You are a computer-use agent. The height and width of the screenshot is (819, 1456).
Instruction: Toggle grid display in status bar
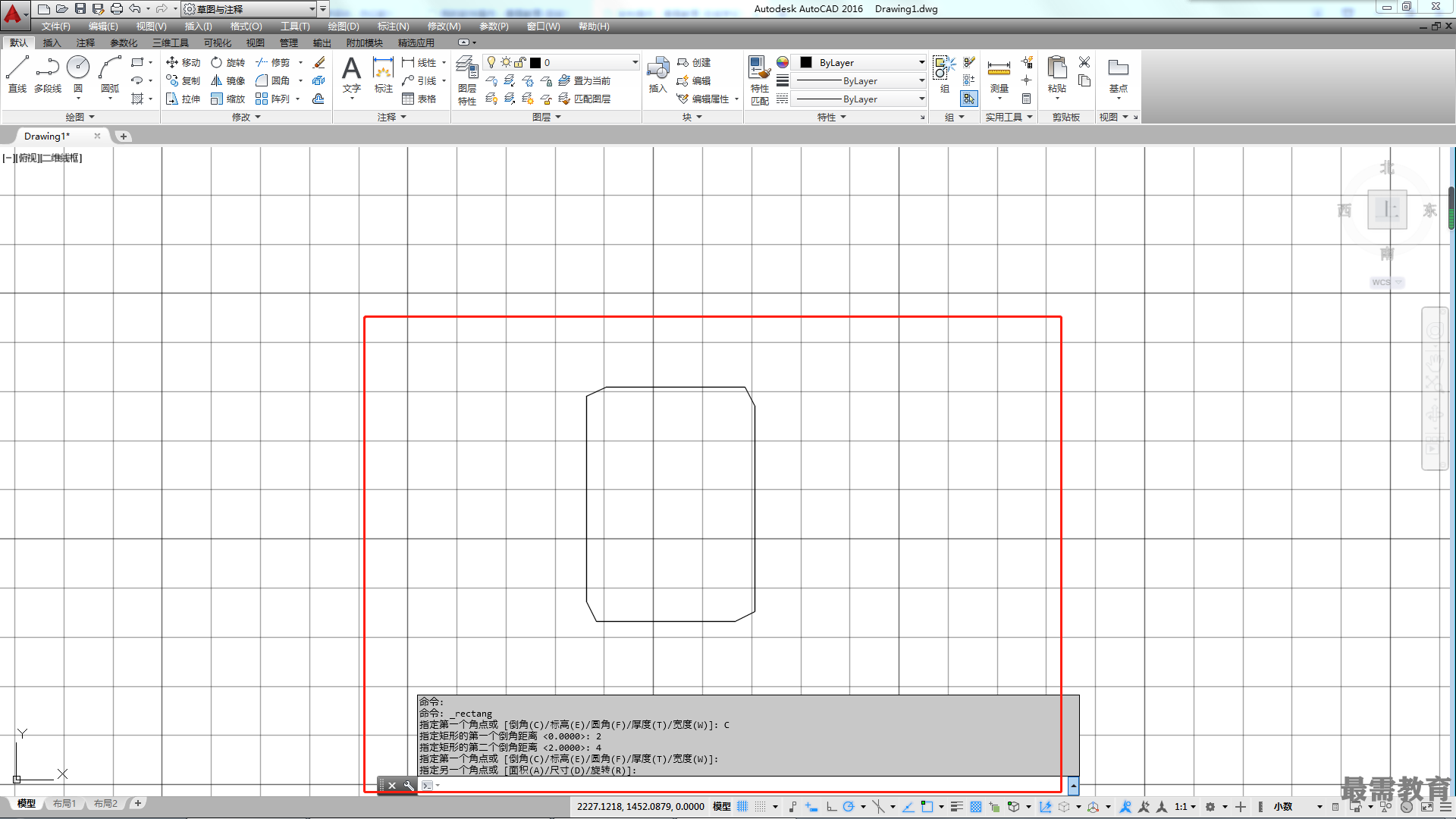[742, 807]
